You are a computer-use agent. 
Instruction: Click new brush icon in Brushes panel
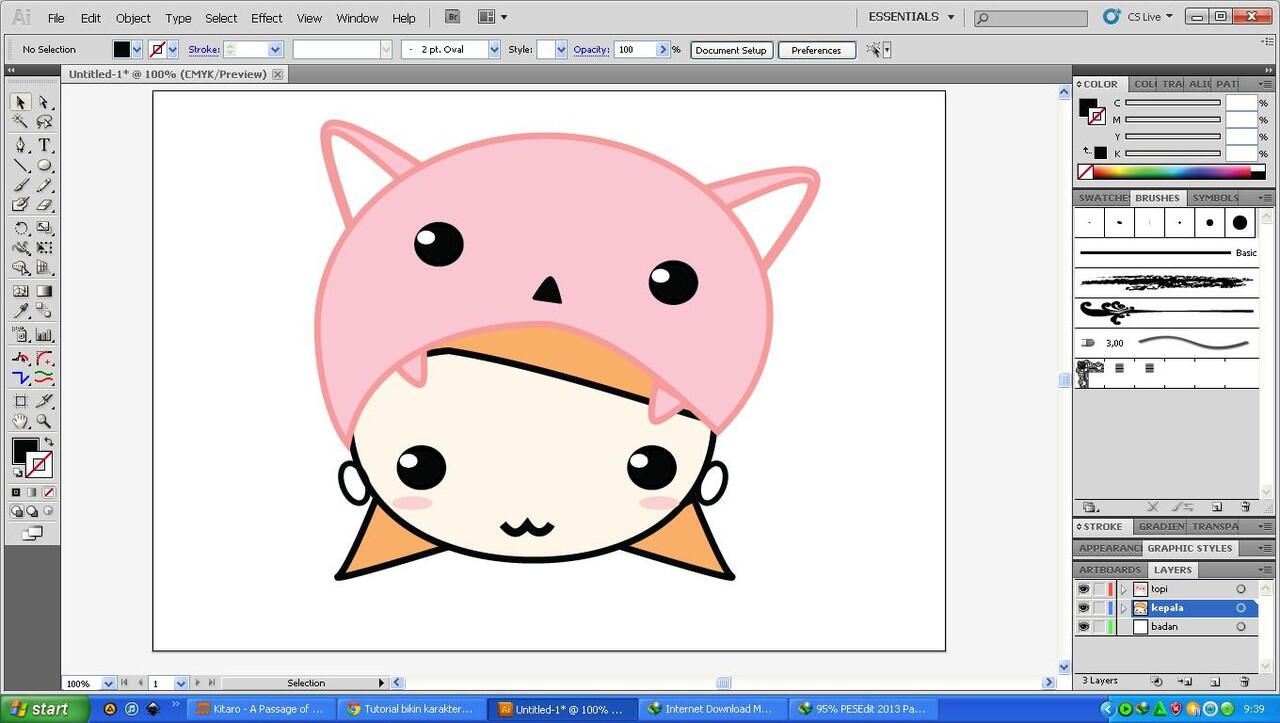1217,507
